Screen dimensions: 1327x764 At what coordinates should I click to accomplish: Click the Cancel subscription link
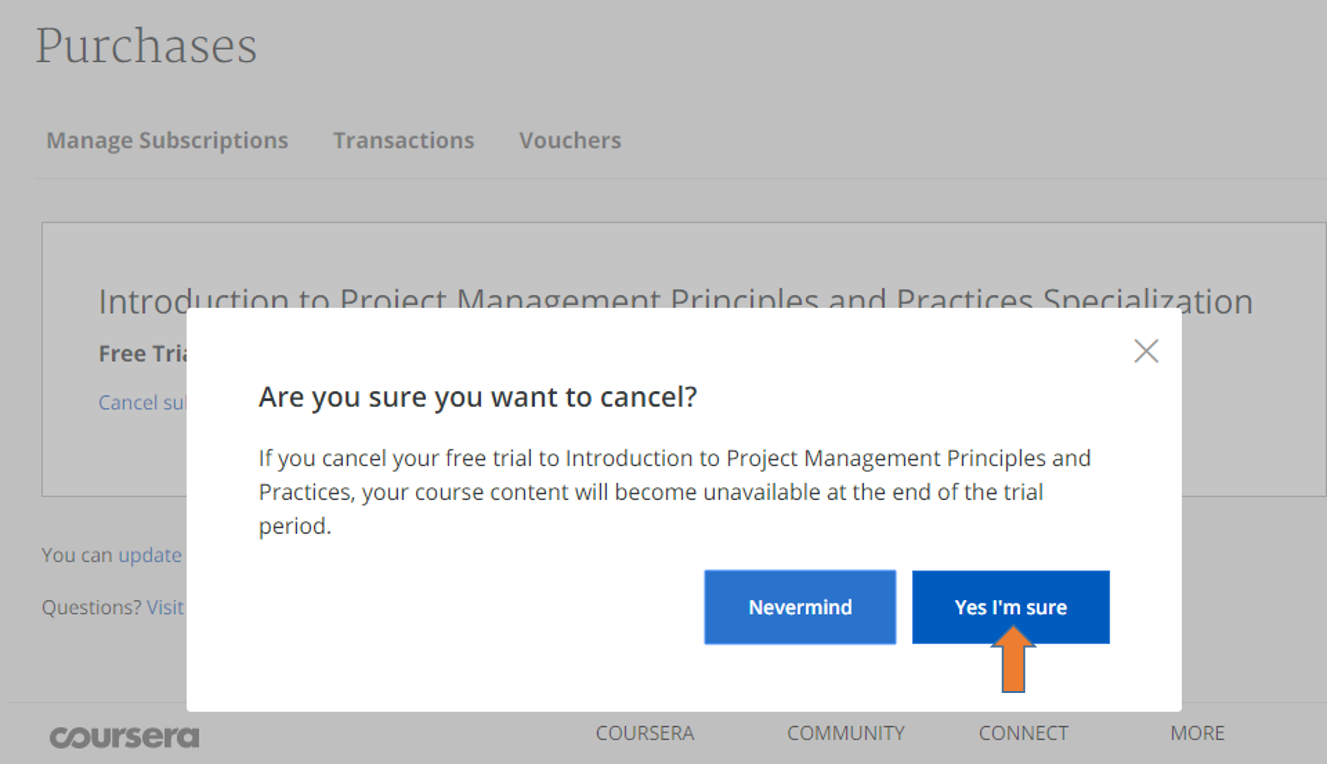(x=142, y=402)
